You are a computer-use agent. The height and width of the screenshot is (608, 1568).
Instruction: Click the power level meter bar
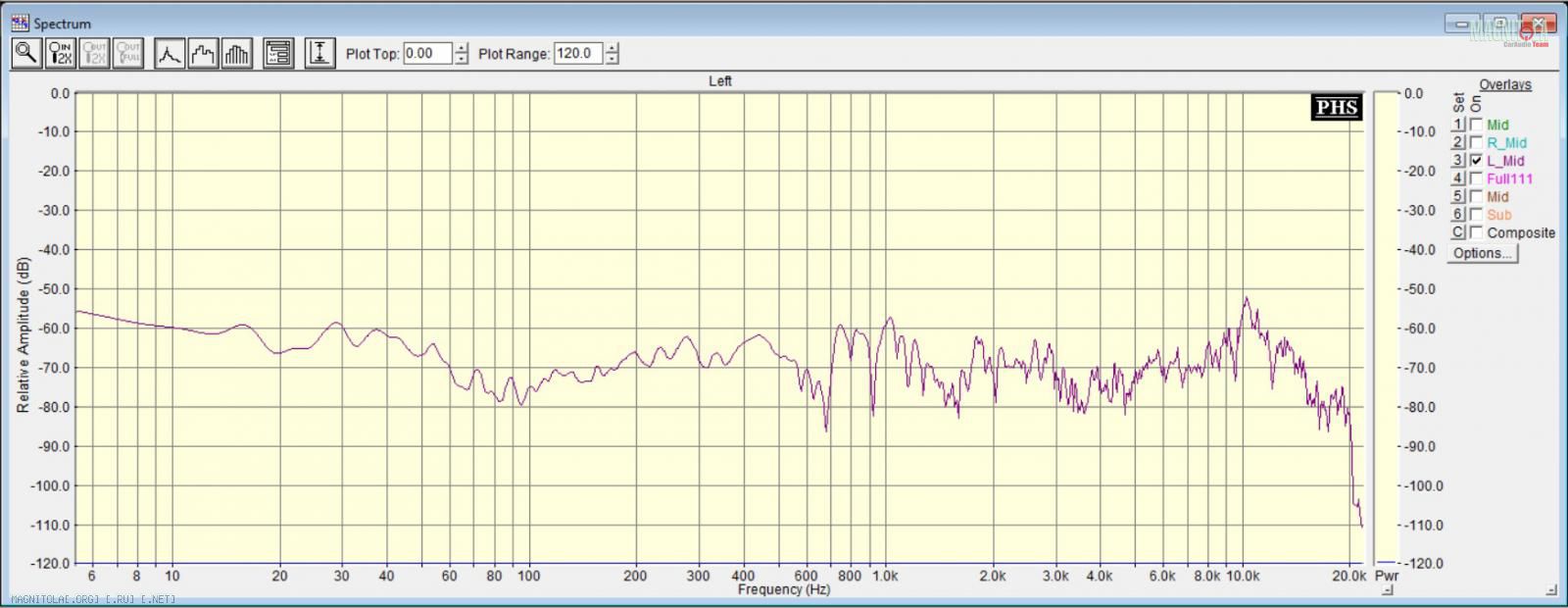(1385, 328)
